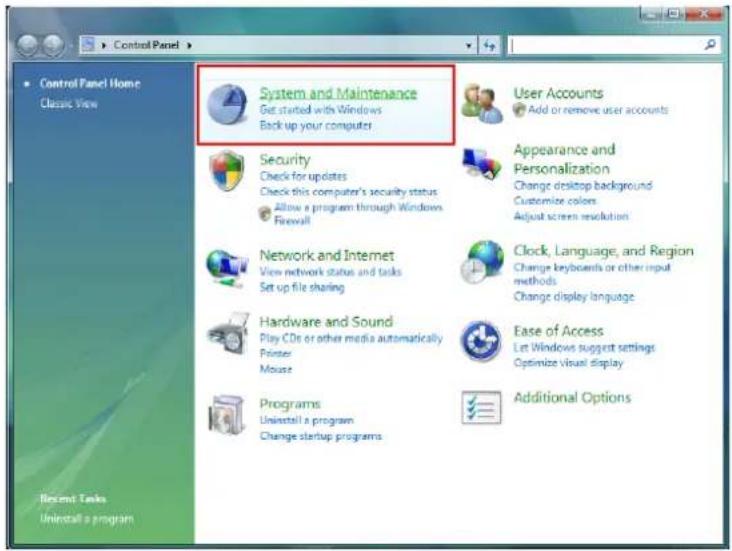Click Change startup programs
Image resolution: width=732 pixels, height=551 pixels.
tap(321, 436)
